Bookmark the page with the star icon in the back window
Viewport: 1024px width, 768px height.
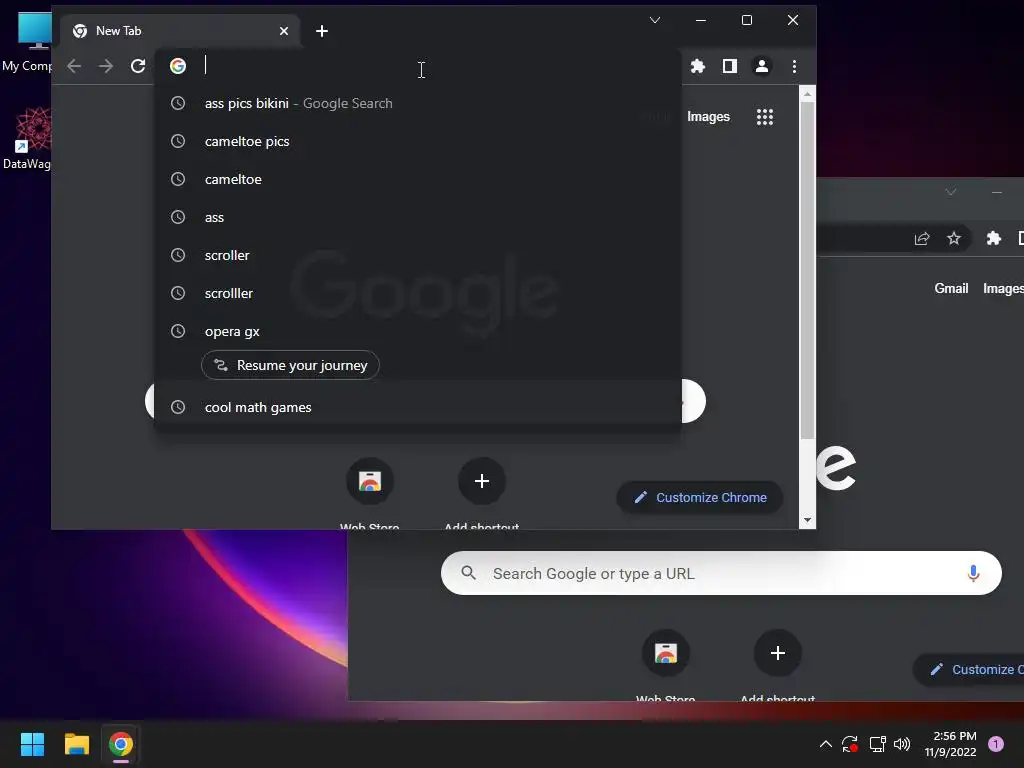click(953, 238)
